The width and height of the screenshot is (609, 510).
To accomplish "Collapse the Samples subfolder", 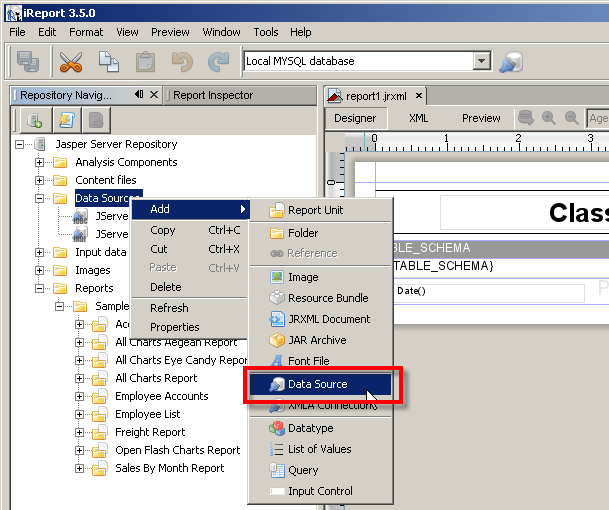I will click(x=59, y=306).
